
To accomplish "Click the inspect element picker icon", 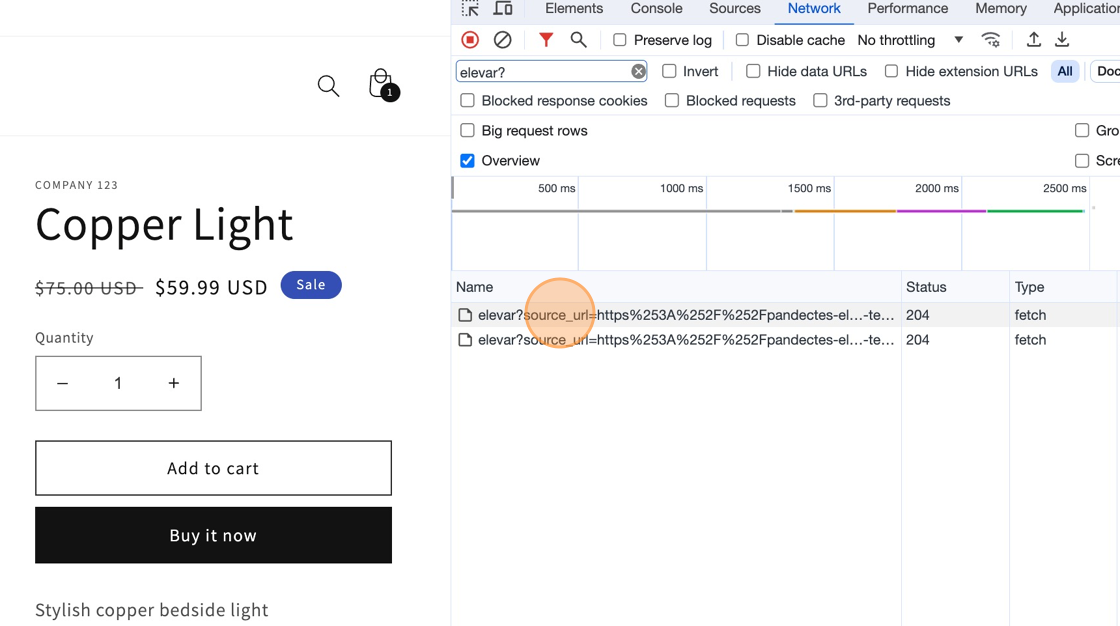I will pyautogui.click(x=470, y=9).
